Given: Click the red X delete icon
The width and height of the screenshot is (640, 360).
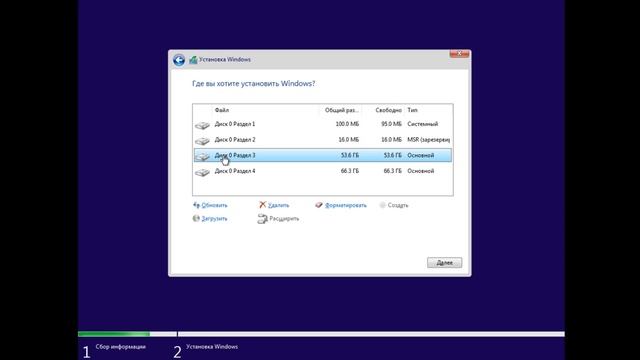Looking at the screenshot, I should (x=262, y=204).
